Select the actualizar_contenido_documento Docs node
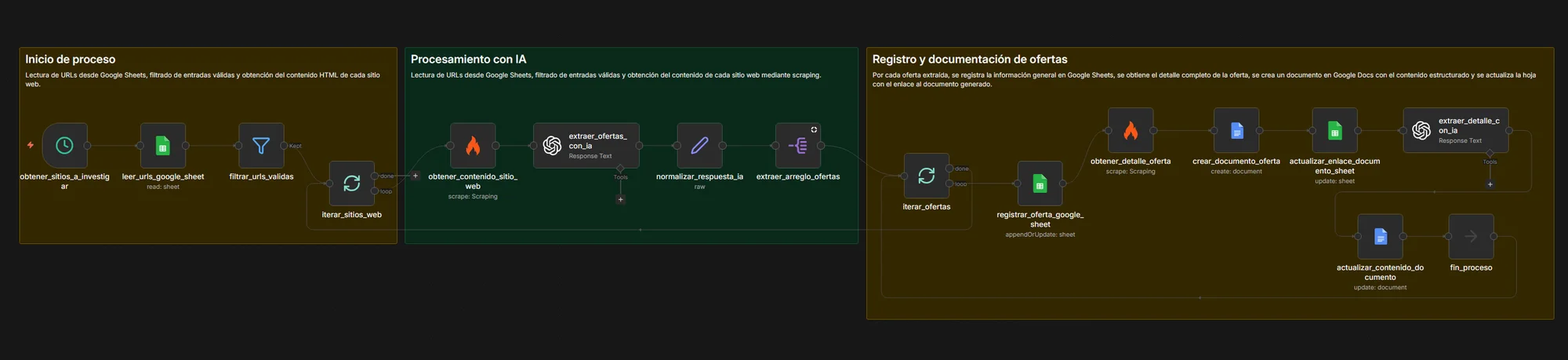The height and width of the screenshot is (360, 1568). (1380, 236)
